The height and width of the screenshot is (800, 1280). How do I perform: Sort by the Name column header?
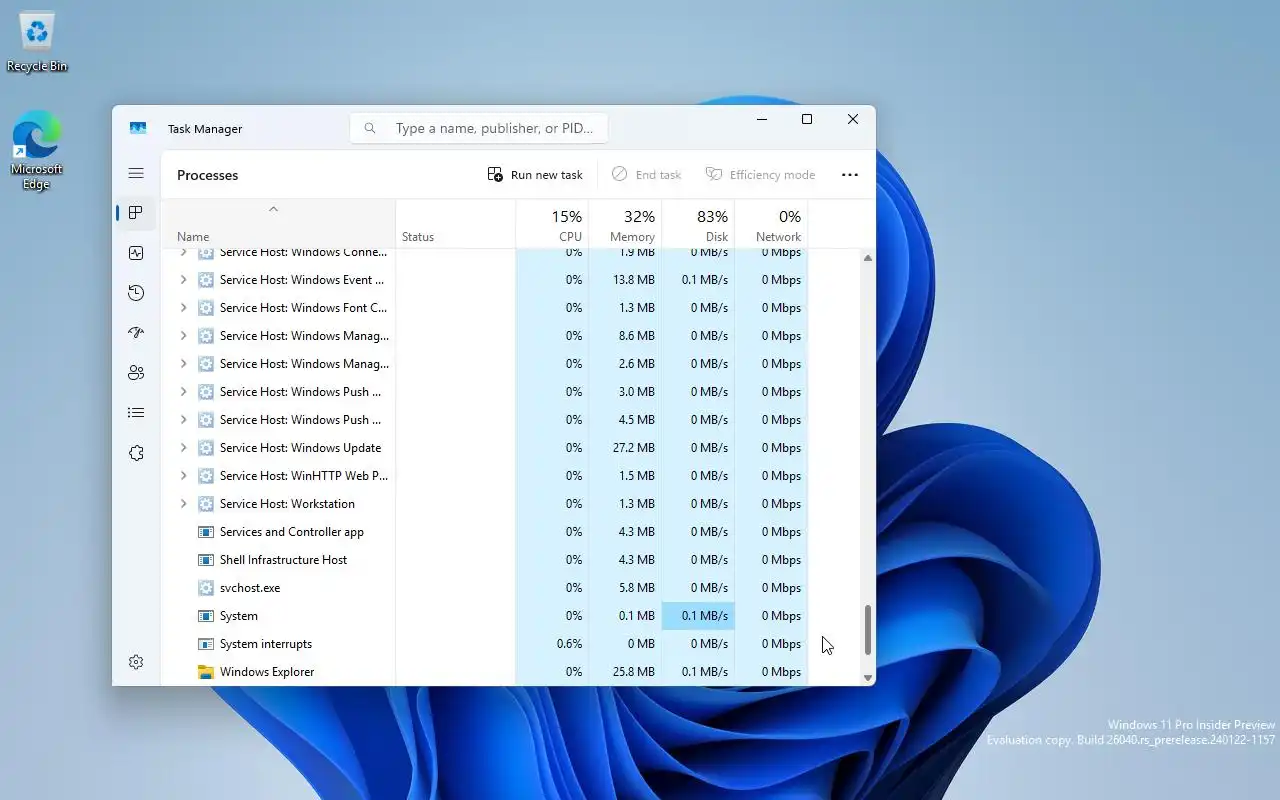tap(278, 224)
